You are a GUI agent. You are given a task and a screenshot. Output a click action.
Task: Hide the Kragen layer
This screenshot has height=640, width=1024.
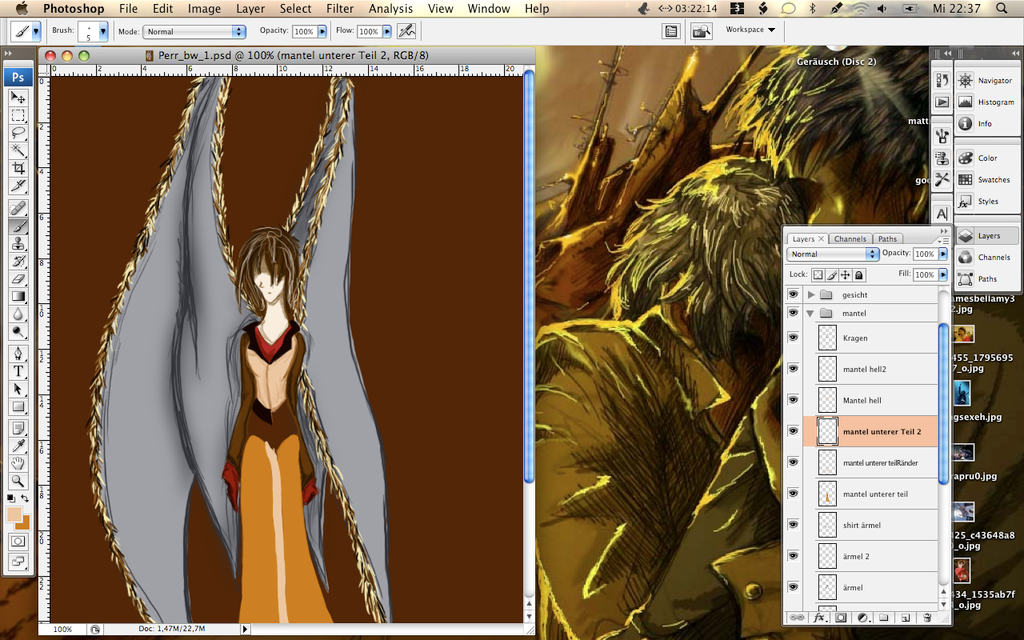[x=793, y=338]
